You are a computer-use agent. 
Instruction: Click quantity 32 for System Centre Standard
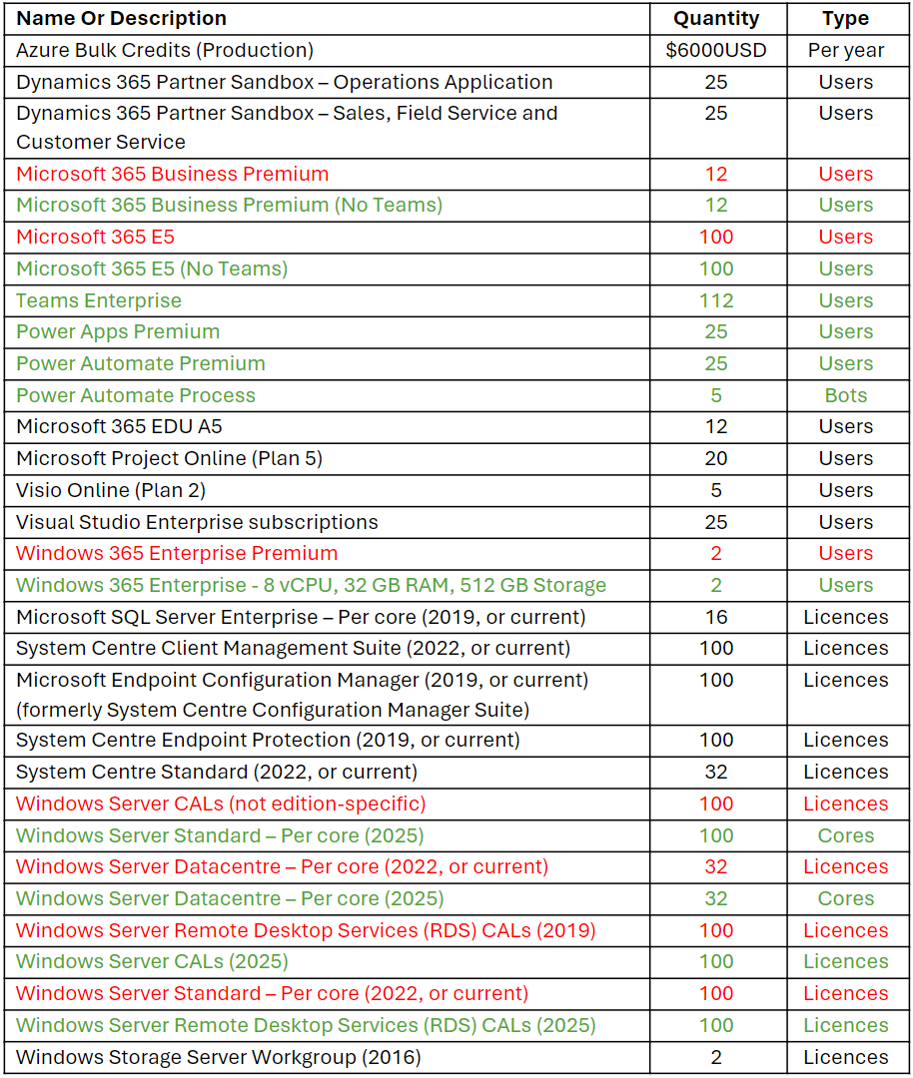coord(716,772)
